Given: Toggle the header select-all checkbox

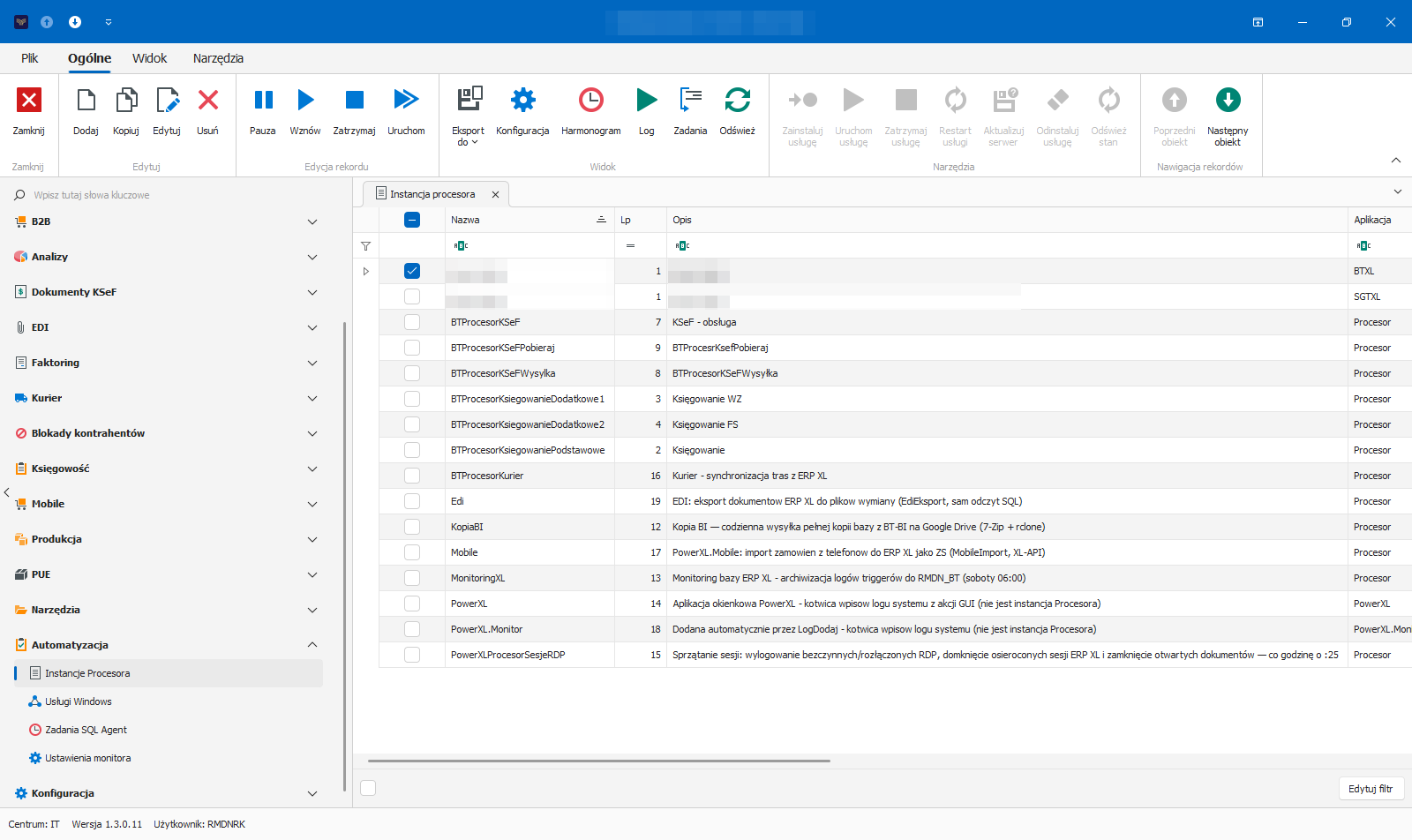Looking at the screenshot, I should point(412,220).
